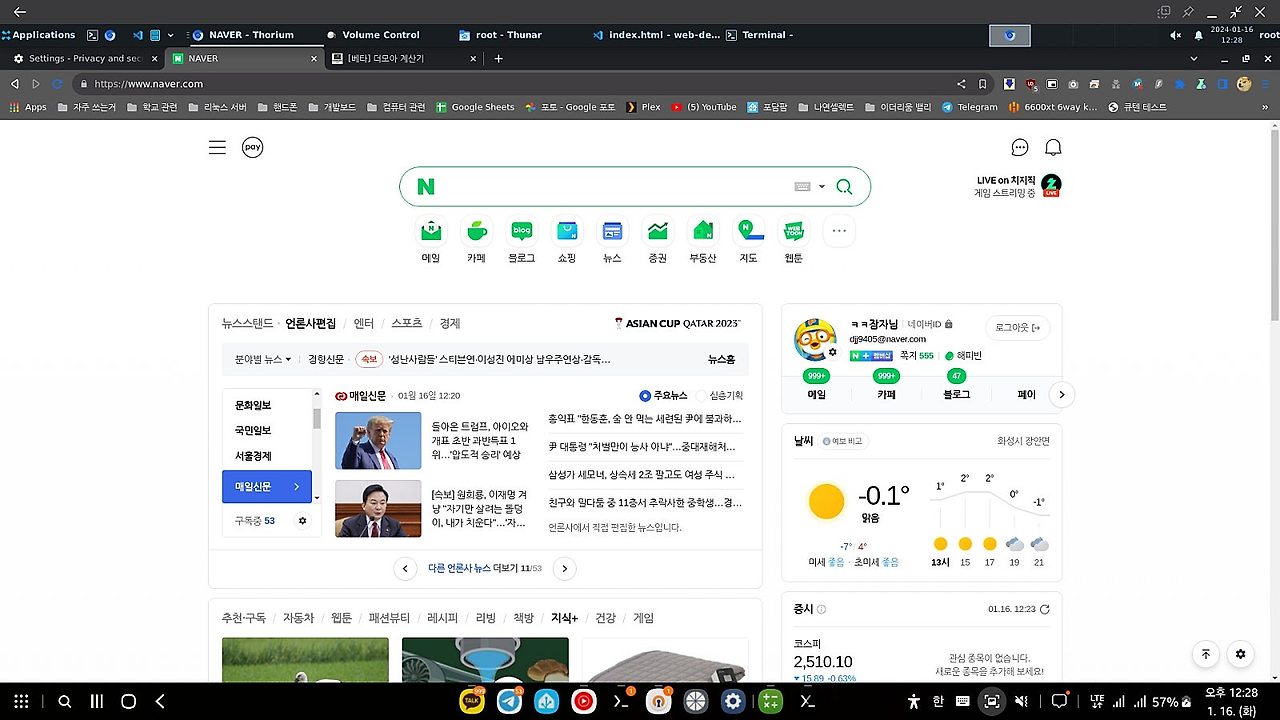Click the scroll-to-top arrow button

click(1206, 654)
